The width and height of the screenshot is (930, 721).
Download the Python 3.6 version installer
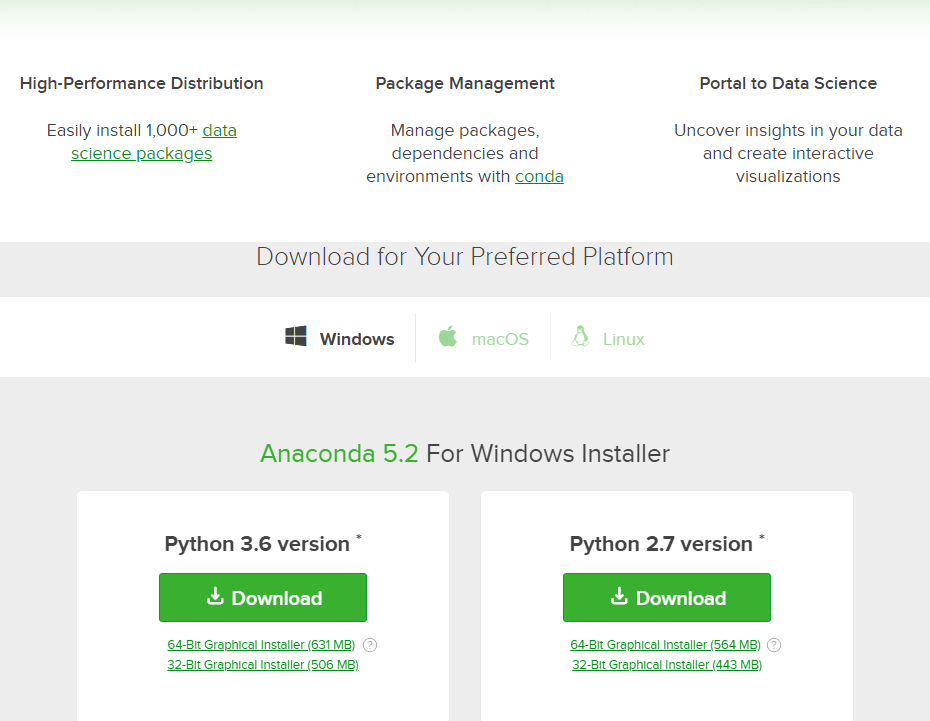(263, 598)
